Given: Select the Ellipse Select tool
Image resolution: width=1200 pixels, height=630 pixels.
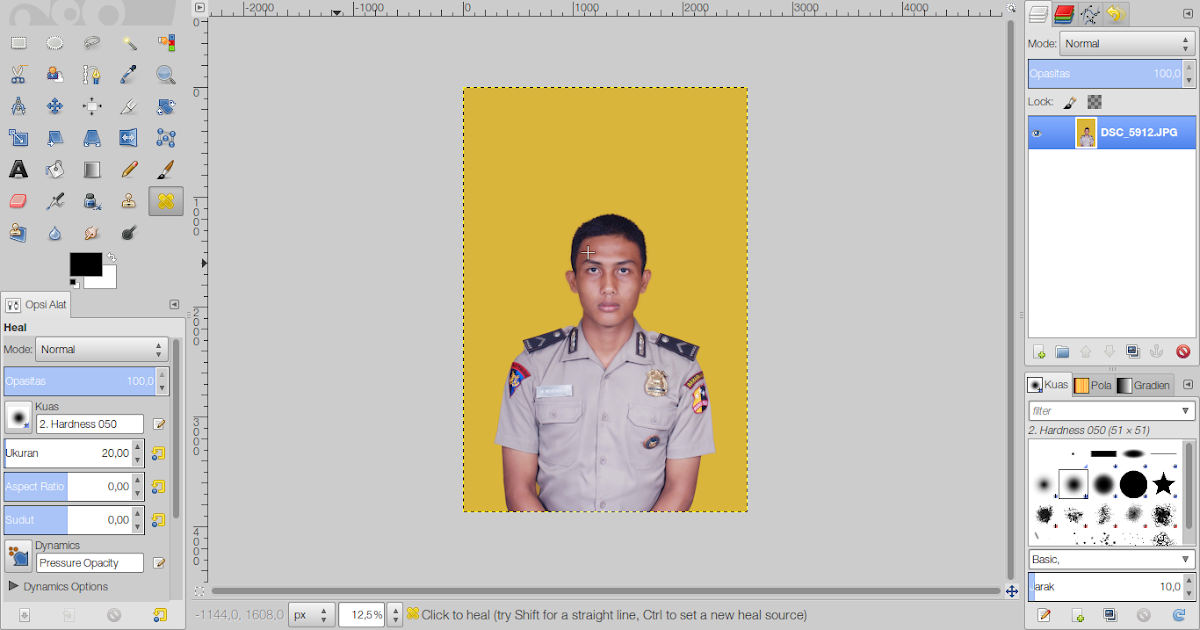Looking at the screenshot, I should tap(55, 43).
